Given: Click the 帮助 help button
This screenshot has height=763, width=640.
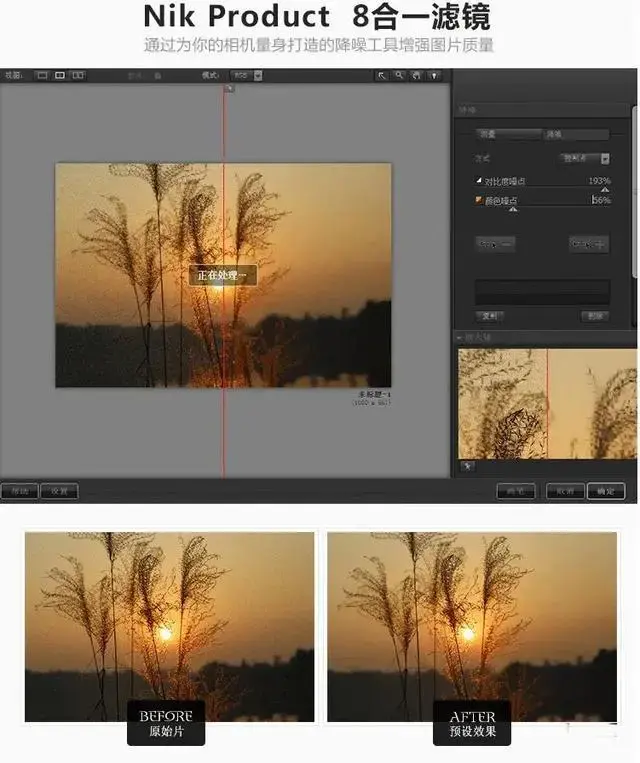Looking at the screenshot, I should (19, 491).
